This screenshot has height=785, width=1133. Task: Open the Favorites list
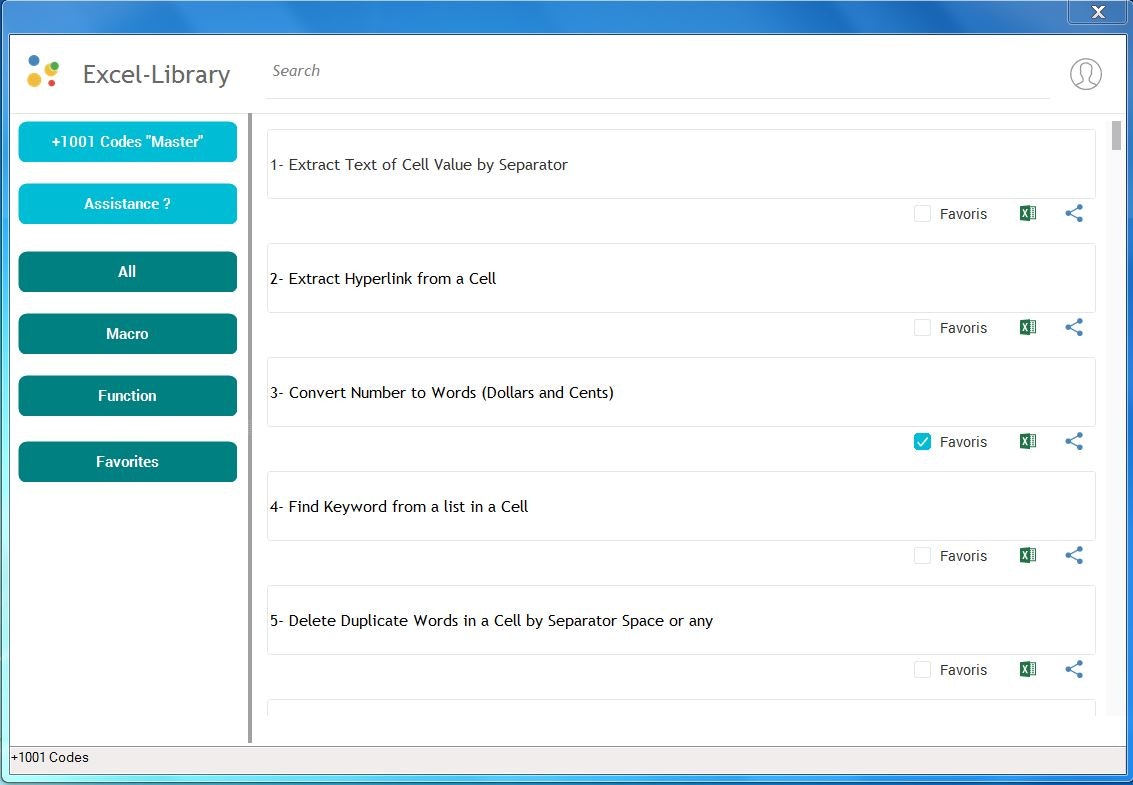(127, 461)
